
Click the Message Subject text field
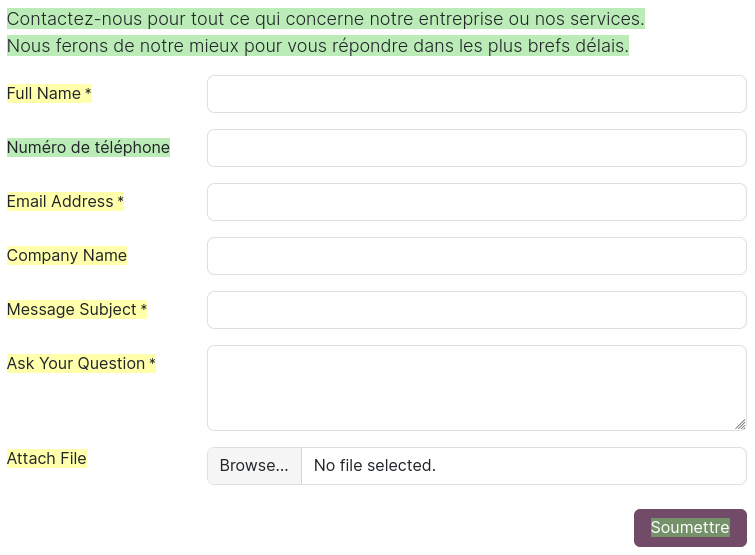tap(476, 310)
